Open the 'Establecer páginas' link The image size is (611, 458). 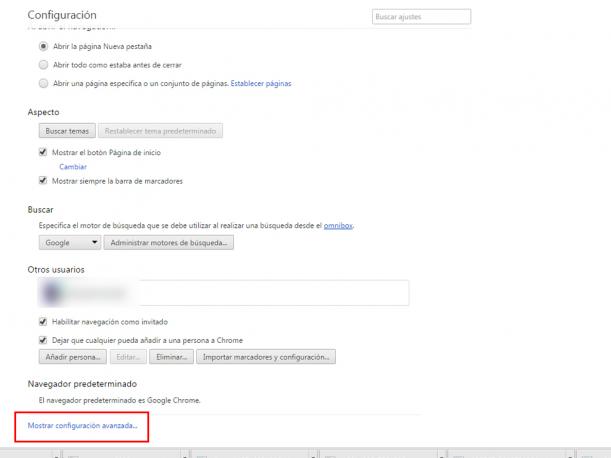261,83
